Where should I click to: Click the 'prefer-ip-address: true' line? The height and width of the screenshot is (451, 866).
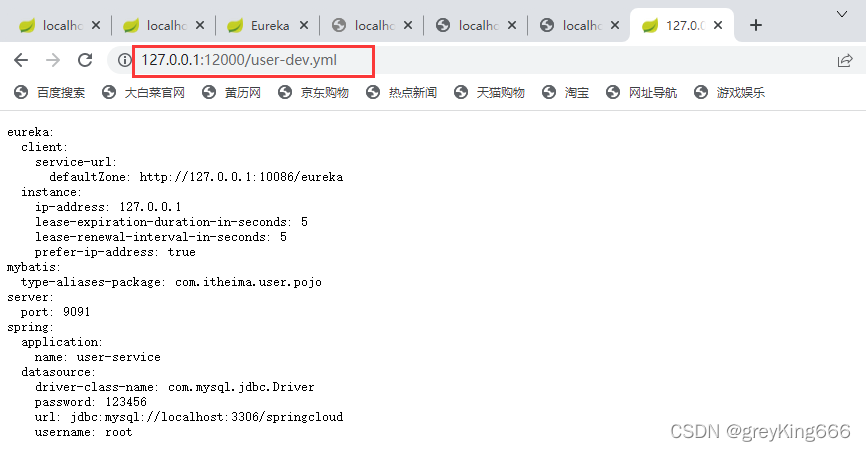point(115,252)
